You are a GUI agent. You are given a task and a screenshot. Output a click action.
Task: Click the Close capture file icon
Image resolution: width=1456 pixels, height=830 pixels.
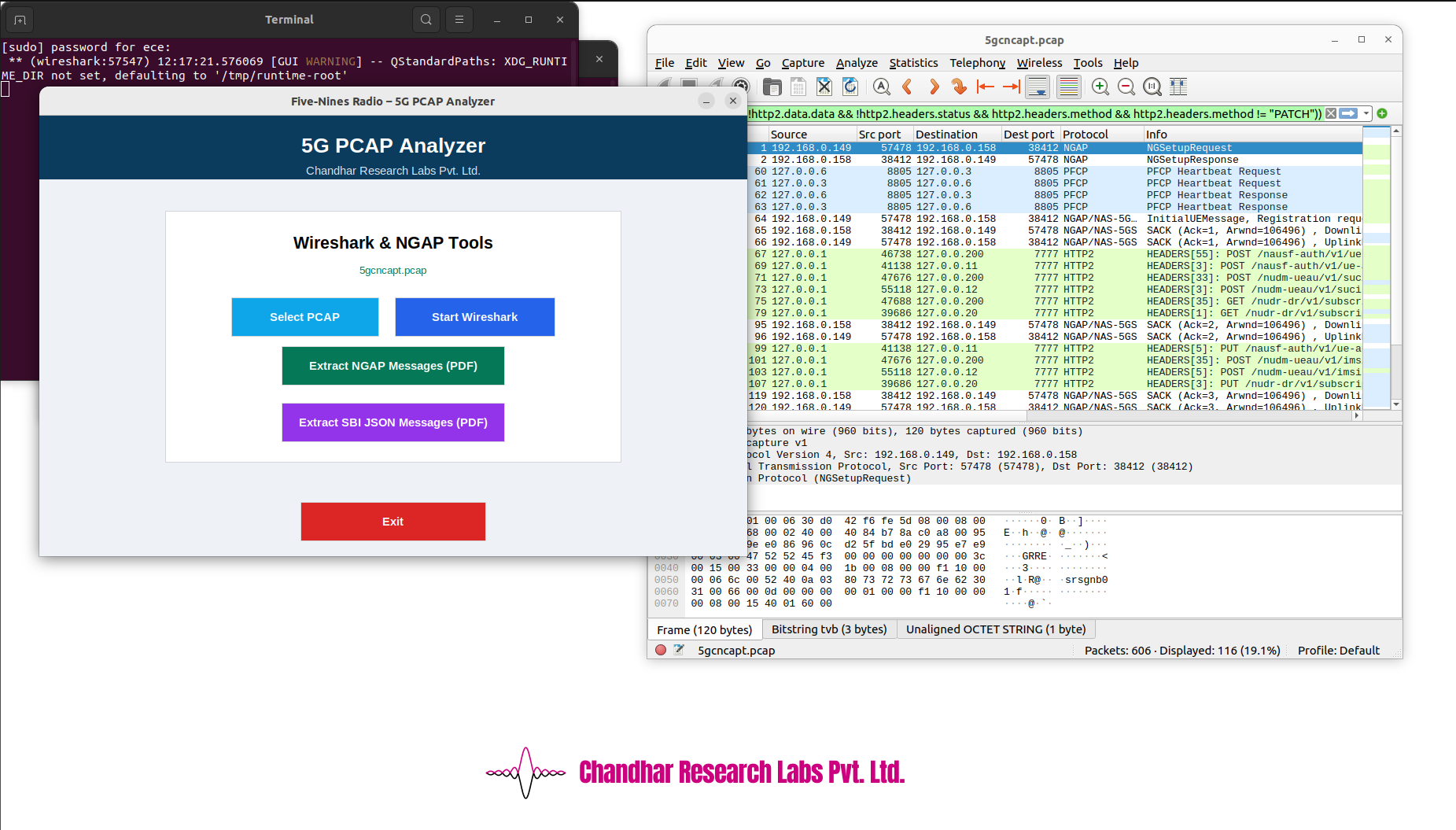[824, 87]
